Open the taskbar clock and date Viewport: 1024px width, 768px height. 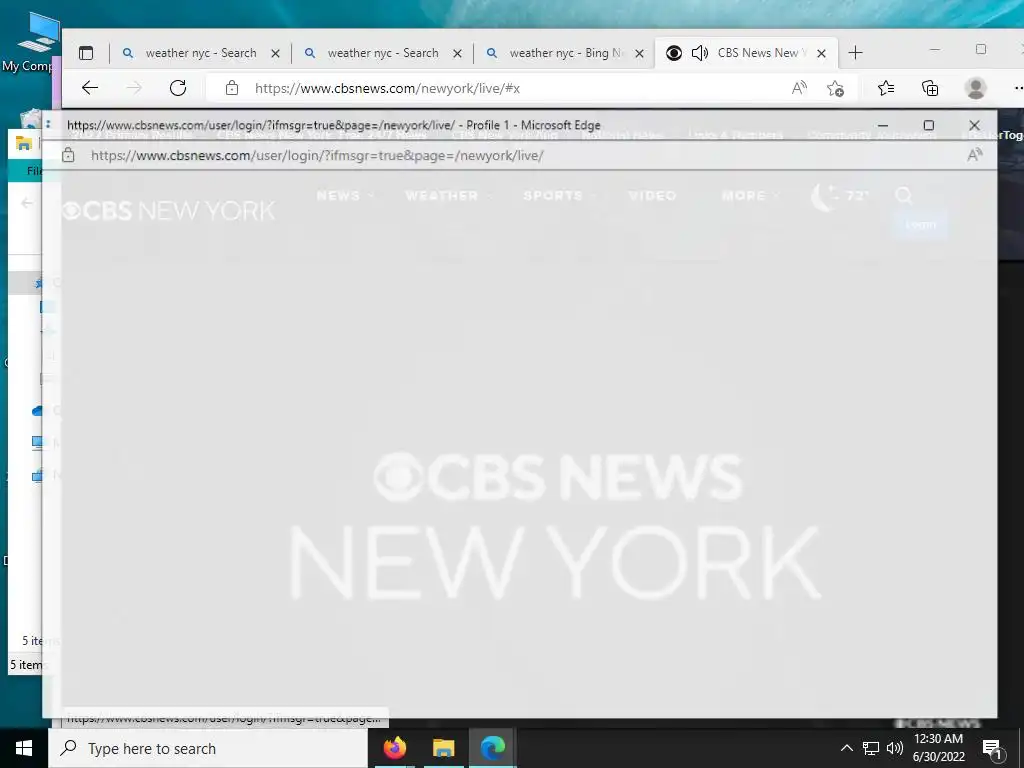click(938, 748)
